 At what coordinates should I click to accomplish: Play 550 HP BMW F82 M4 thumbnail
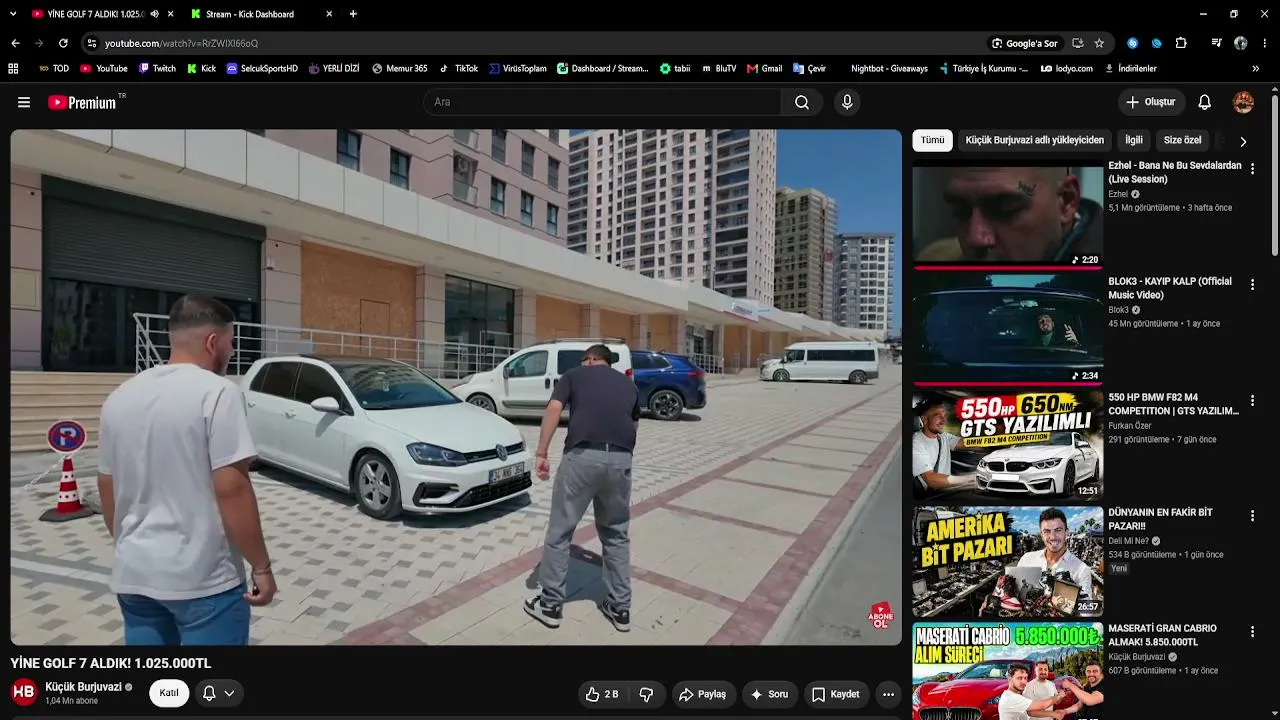point(1007,445)
